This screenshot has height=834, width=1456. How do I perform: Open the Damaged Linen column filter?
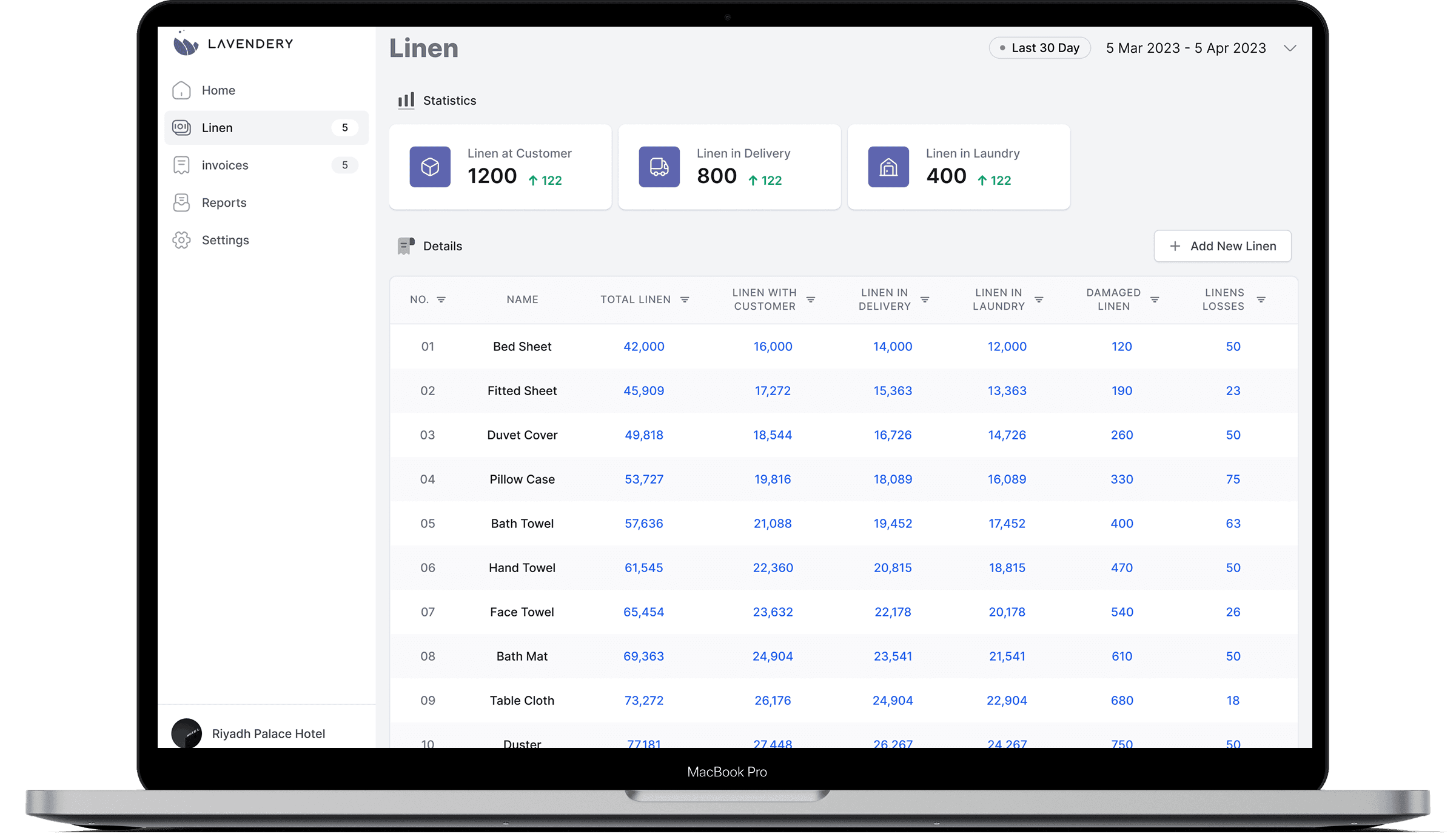1155,299
